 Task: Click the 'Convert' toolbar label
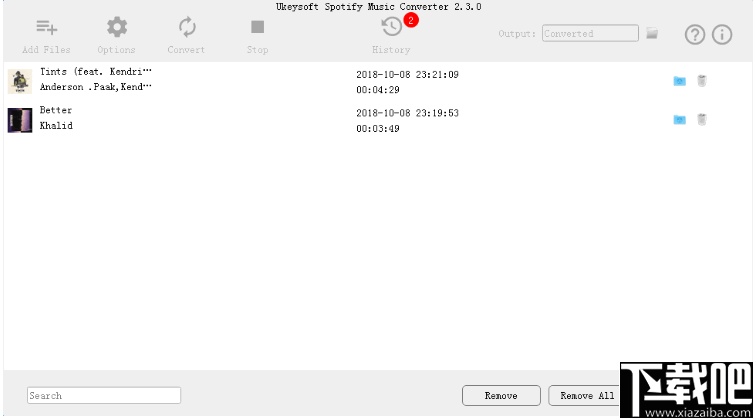tap(186, 50)
